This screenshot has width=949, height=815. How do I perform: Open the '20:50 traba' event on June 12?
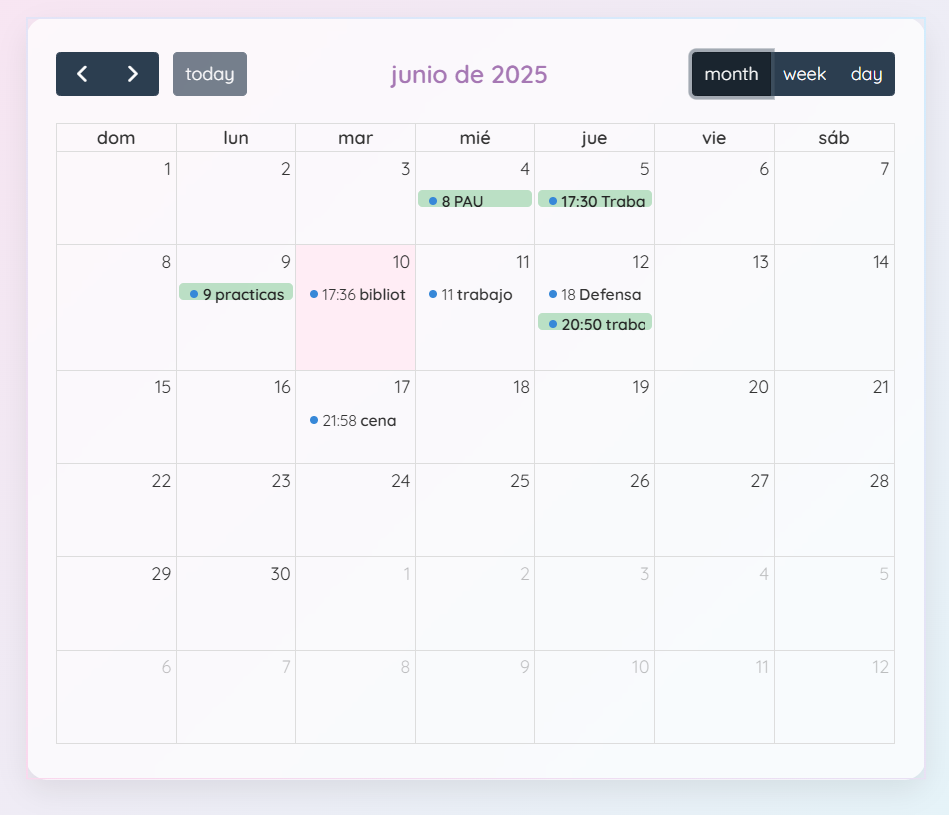pyautogui.click(x=595, y=323)
